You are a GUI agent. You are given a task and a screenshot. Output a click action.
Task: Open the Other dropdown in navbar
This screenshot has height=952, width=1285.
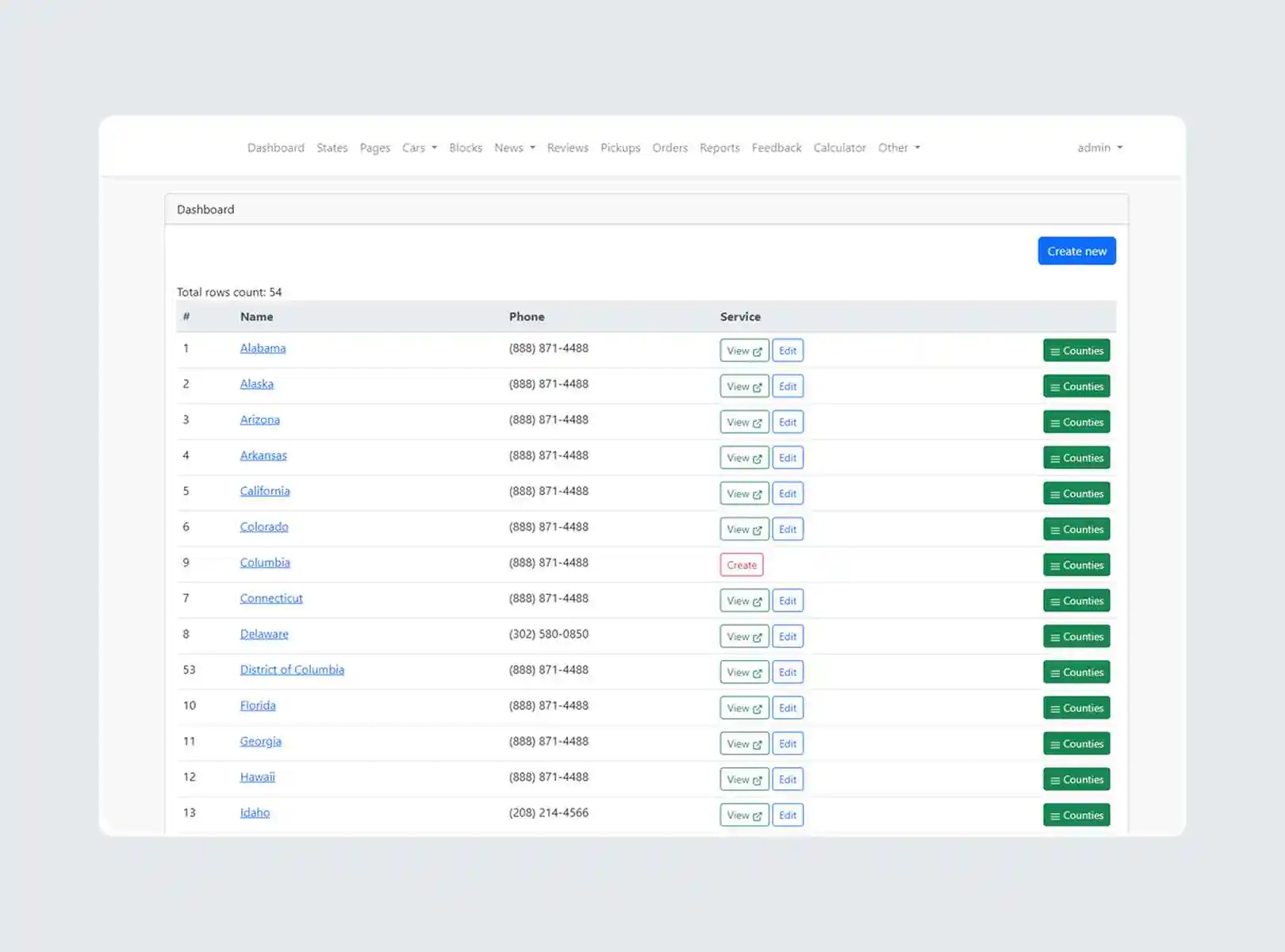coord(899,148)
